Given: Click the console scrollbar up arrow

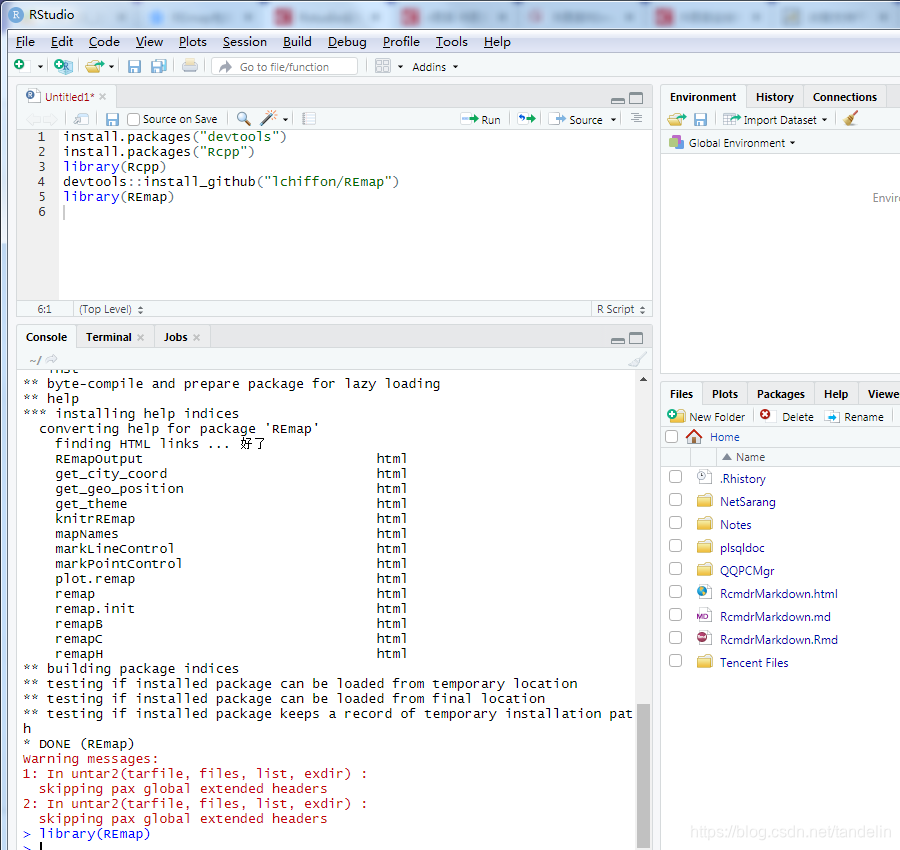Looking at the screenshot, I should click(643, 379).
